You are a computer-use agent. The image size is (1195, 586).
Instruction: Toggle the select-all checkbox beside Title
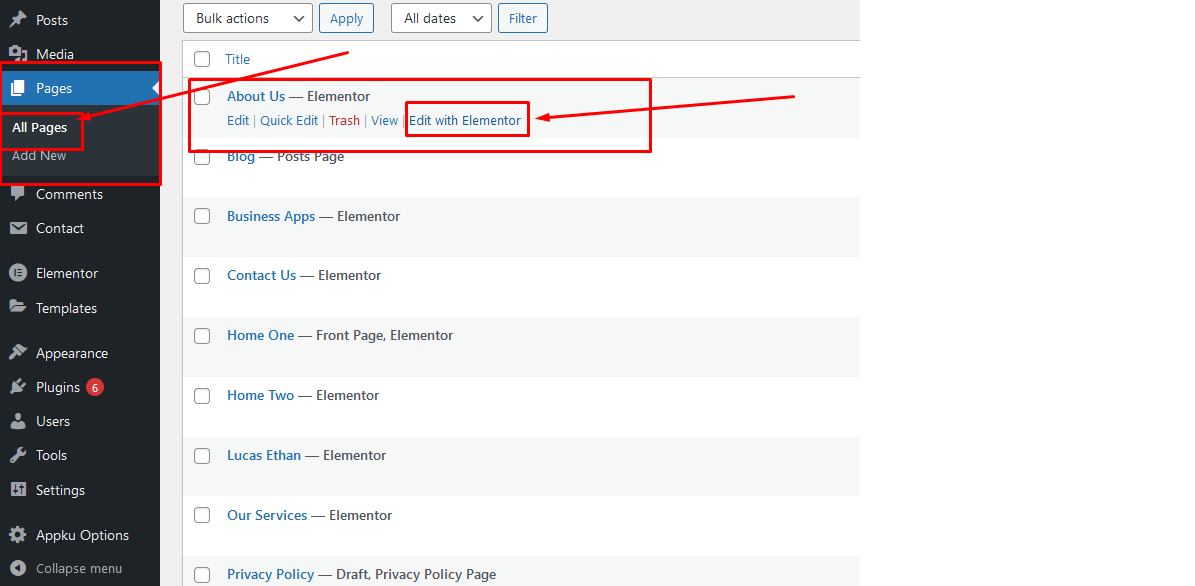click(202, 59)
